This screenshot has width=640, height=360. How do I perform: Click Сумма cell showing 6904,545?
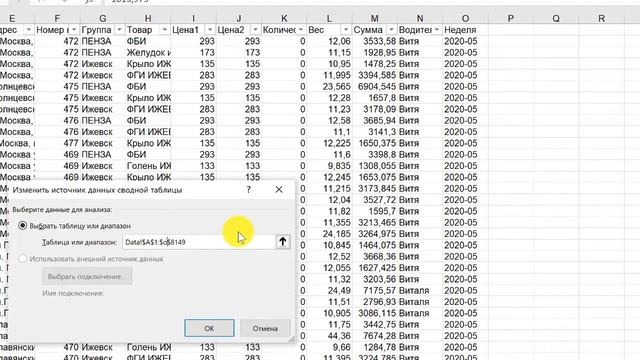(x=375, y=87)
